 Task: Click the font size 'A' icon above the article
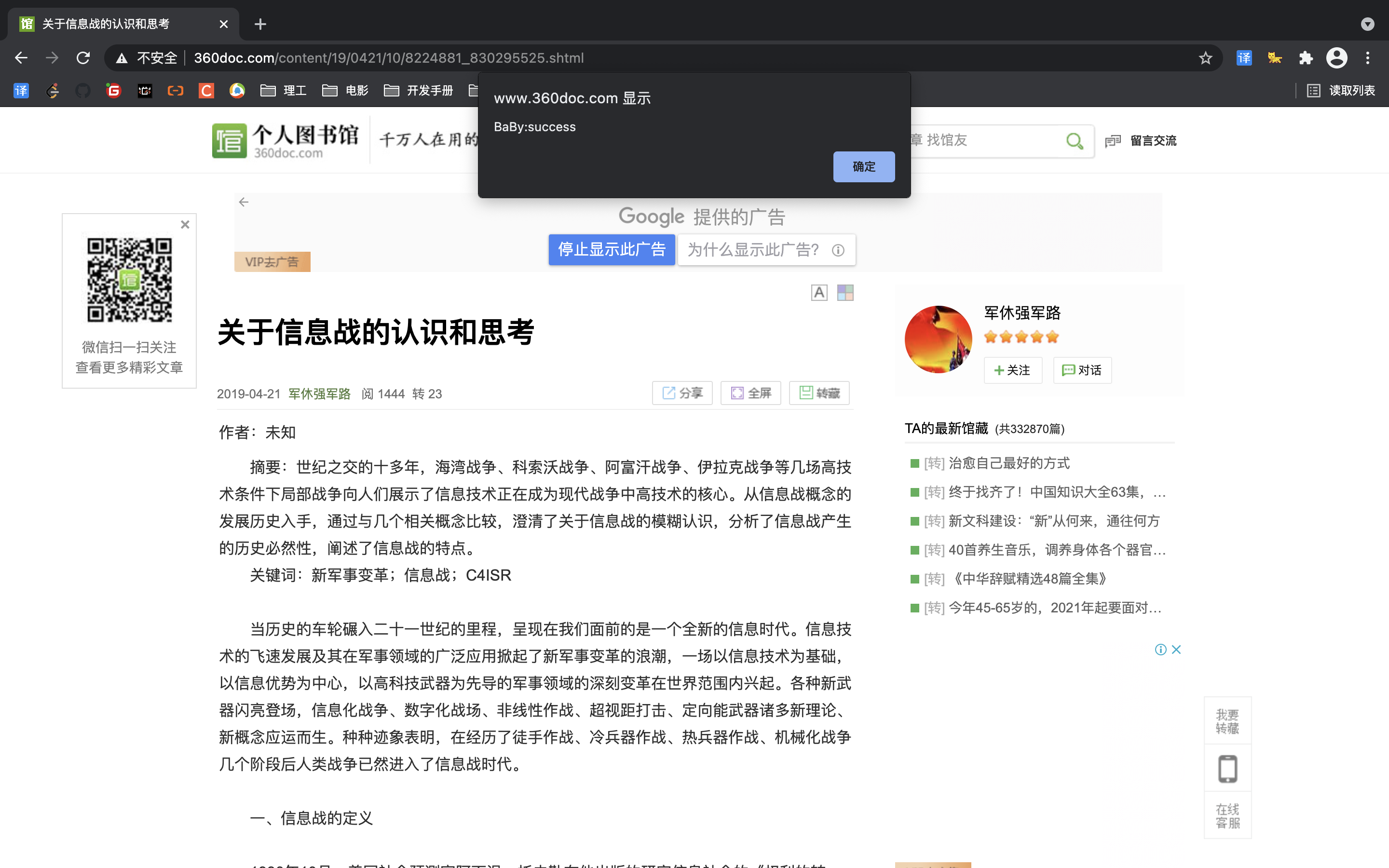click(x=819, y=292)
